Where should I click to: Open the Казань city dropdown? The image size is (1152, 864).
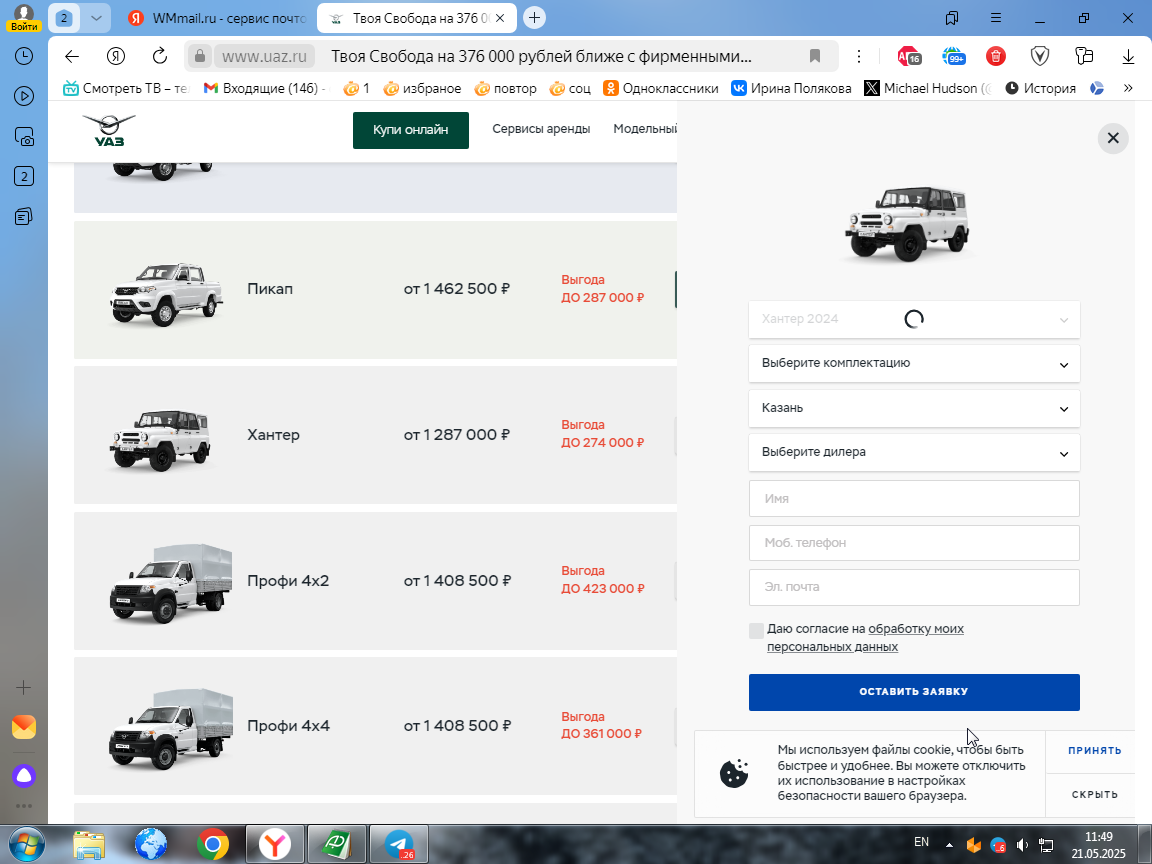[x=914, y=408]
